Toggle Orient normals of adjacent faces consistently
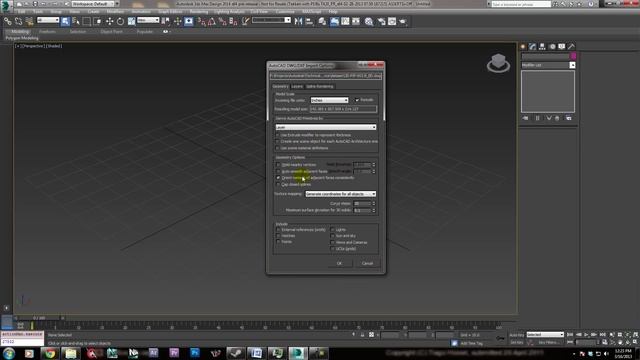Viewport: 640px width, 360px height. tap(278, 178)
